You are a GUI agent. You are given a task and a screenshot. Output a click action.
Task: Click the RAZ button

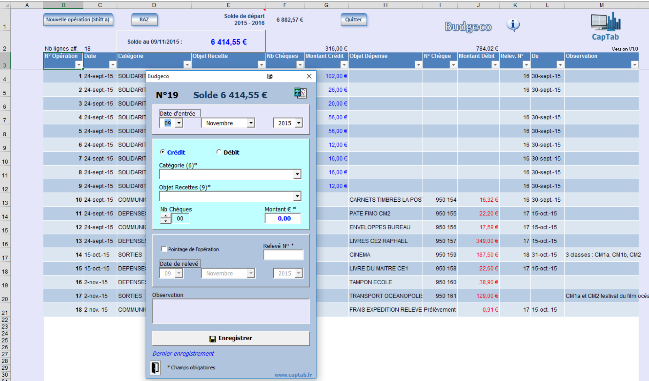(144, 19)
